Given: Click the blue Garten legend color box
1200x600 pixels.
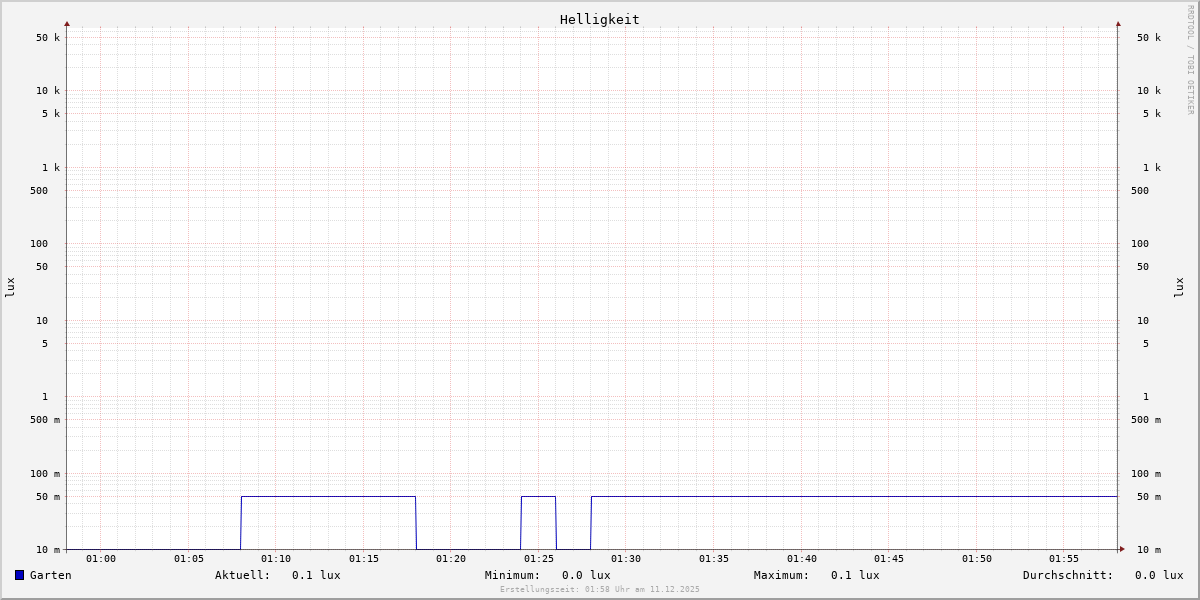Looking at the screenshot, I should pos(19,575).
